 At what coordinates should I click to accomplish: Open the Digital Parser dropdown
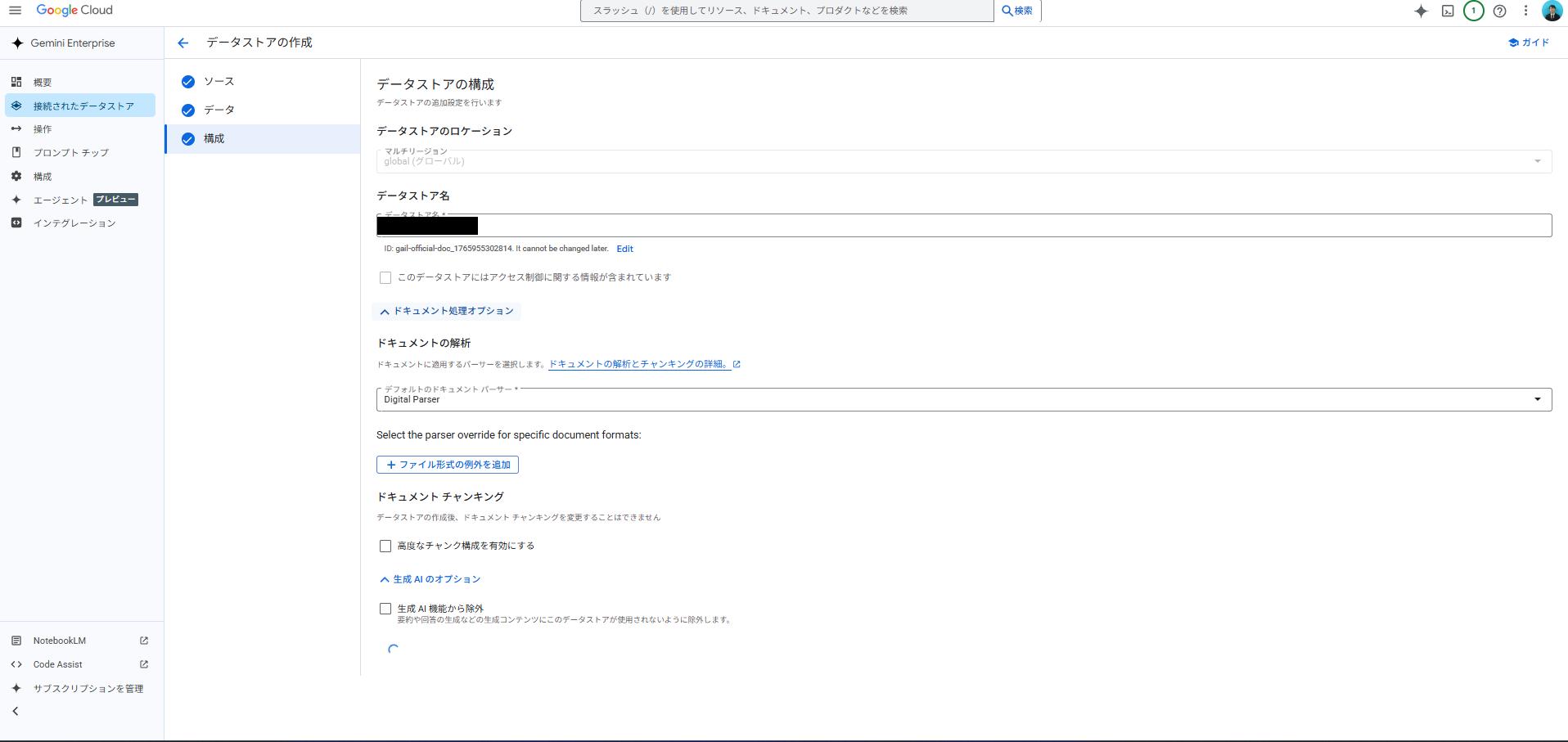coord(963,399)
